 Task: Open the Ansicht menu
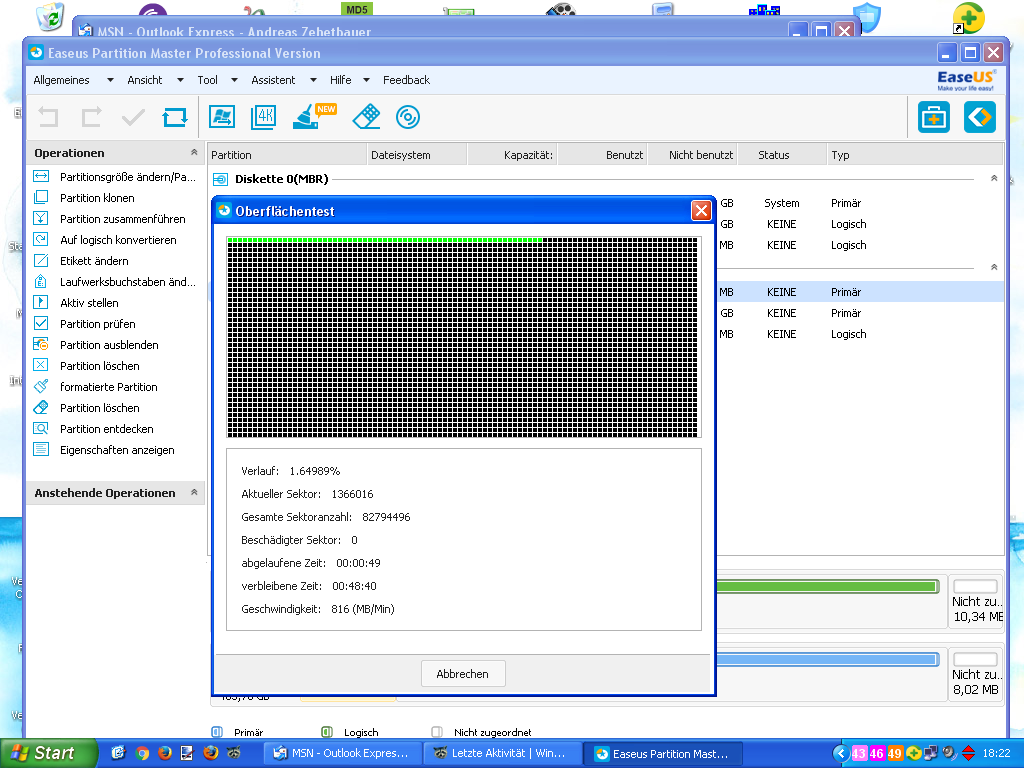(145, 80)
